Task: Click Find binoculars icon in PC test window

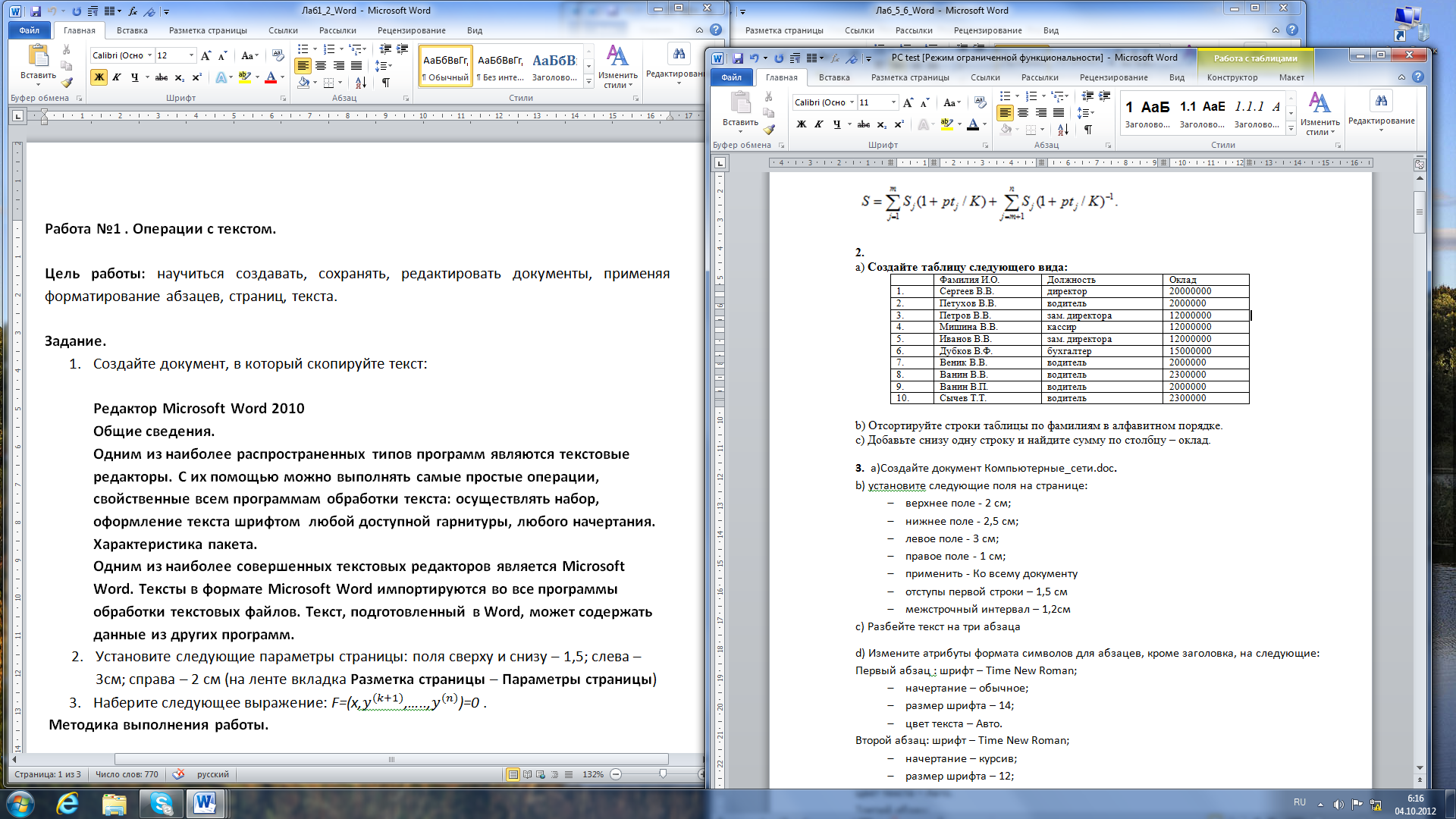Action: tap(1381, 101)
